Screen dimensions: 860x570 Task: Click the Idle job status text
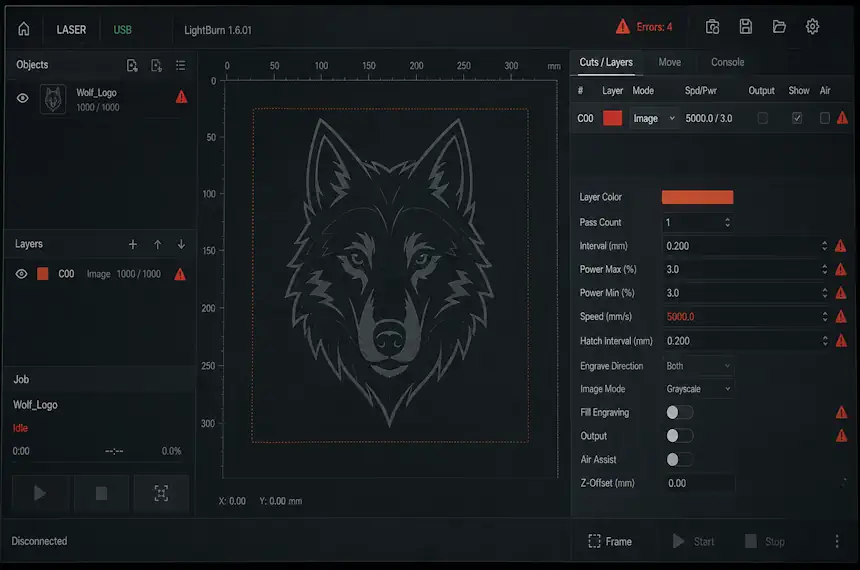[20, 428]
